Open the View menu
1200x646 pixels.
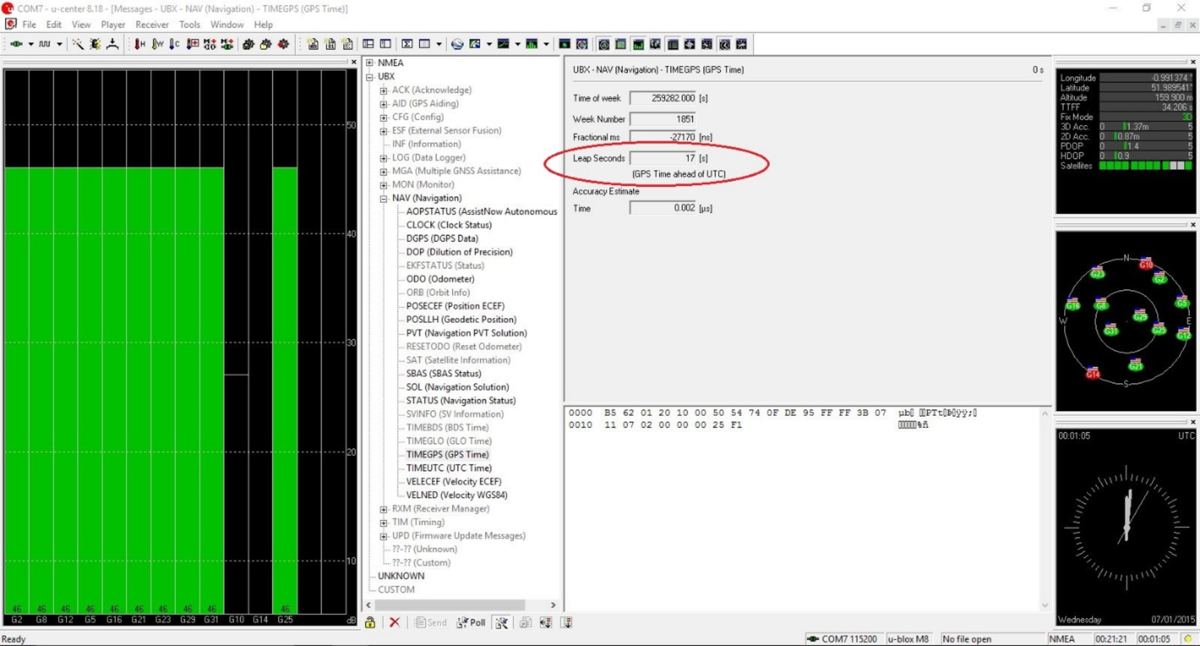81,24
